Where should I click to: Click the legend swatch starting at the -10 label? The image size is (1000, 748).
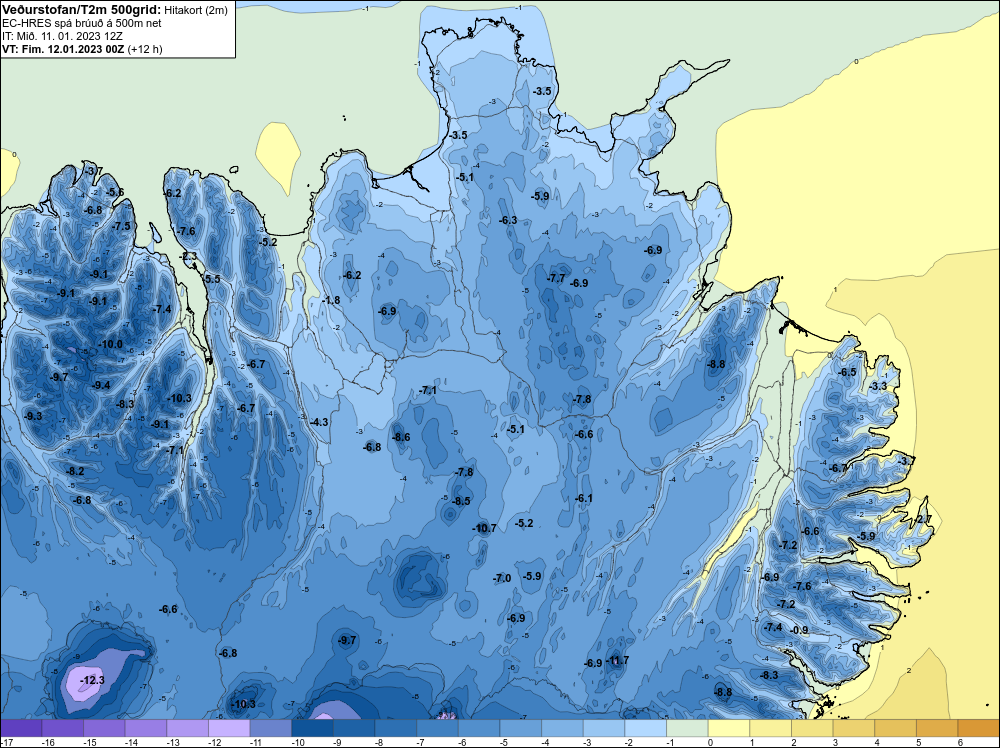click(312, 728)
